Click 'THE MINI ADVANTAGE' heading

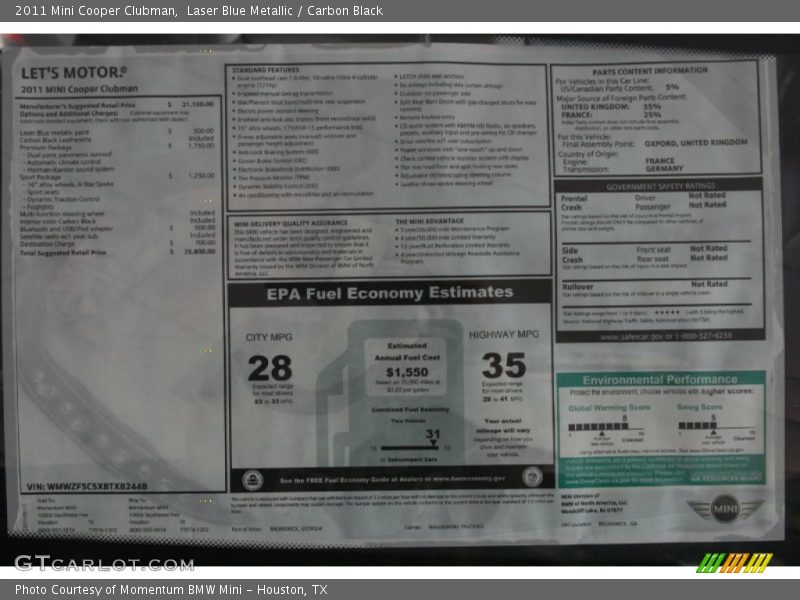[x=429, y=221]
